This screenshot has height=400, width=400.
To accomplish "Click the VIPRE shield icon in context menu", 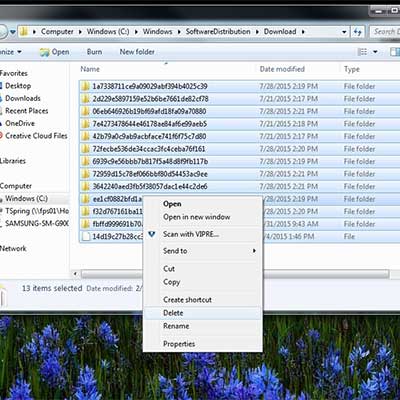I will coord(152,234).
